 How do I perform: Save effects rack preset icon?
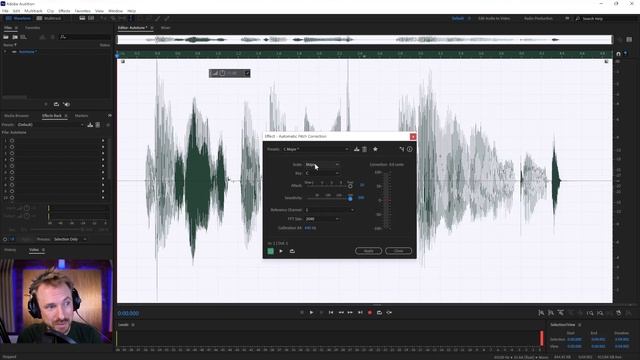[90, 124]
